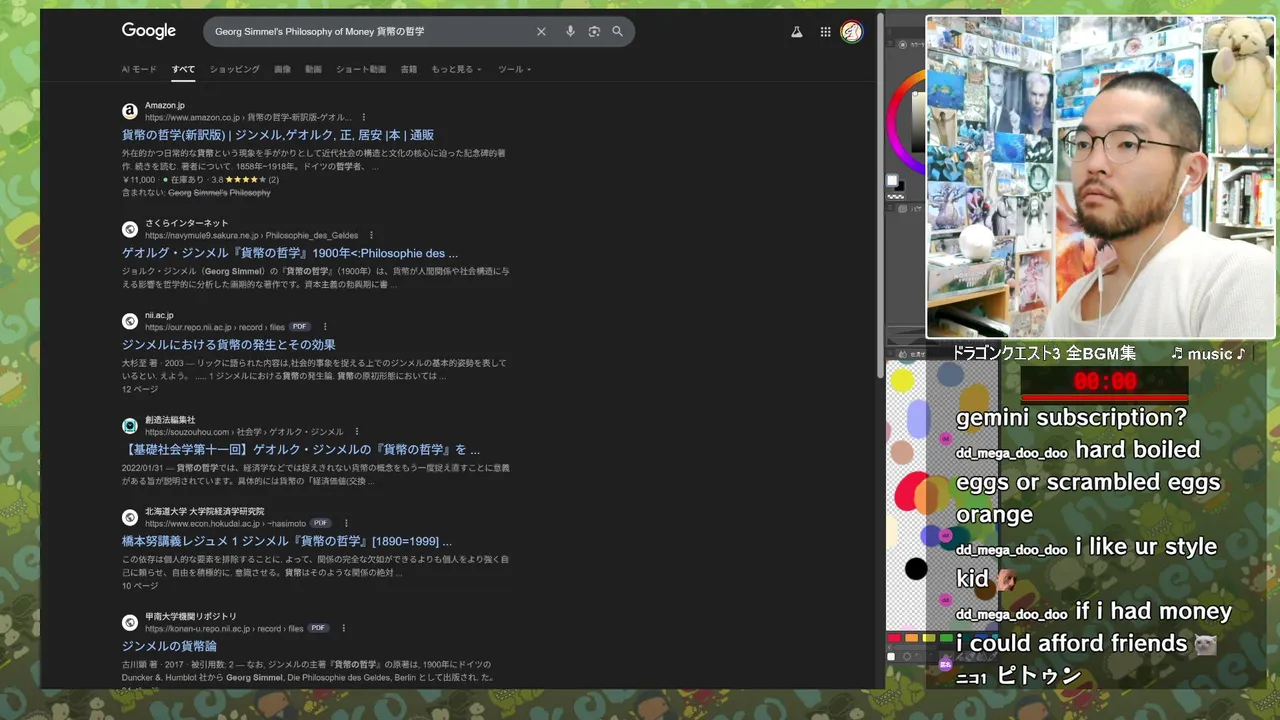Click the 12 ページ page count text
Viewport: 1280px width, 720px height.
pos(140,389)
